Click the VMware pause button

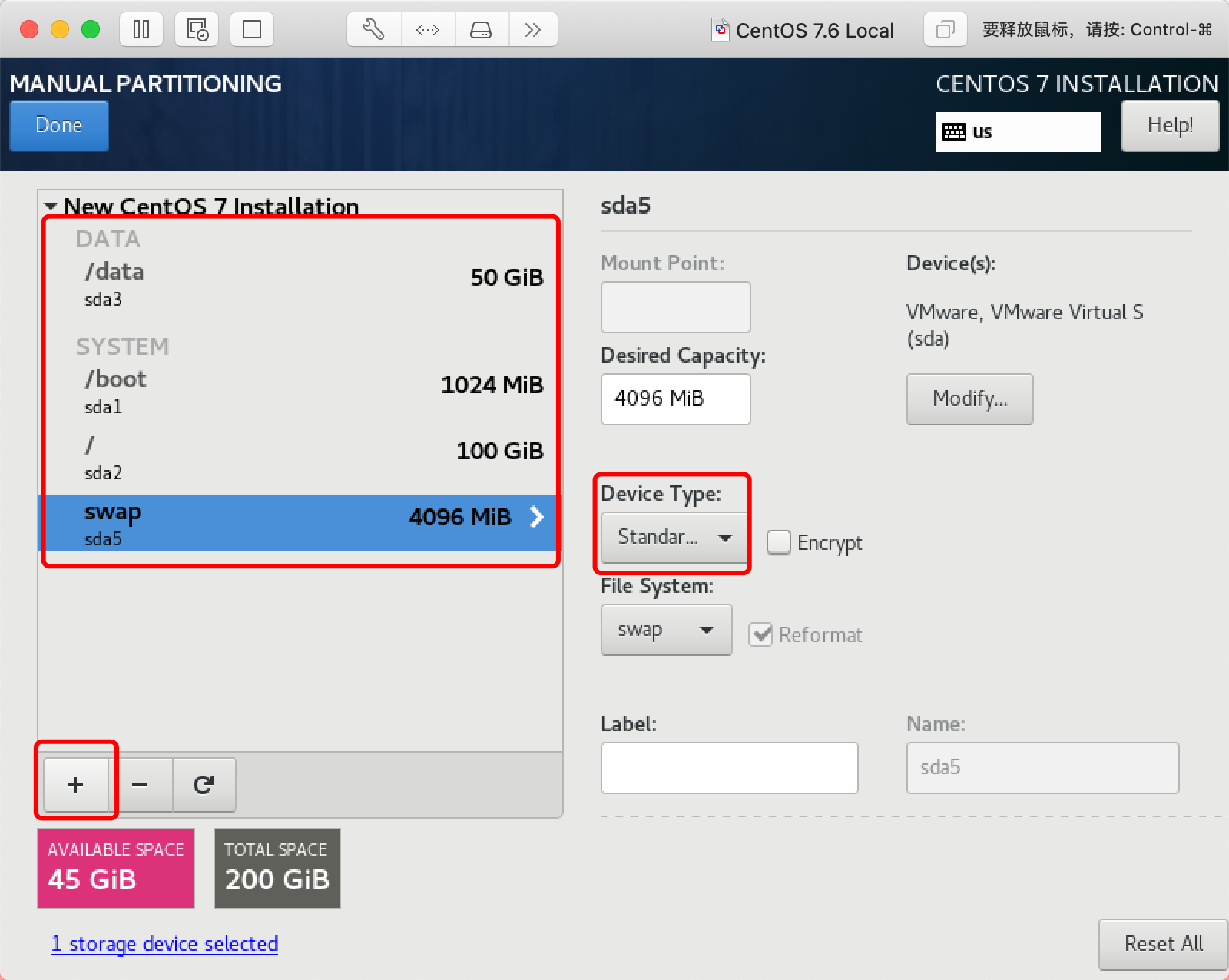pos(141,29)
